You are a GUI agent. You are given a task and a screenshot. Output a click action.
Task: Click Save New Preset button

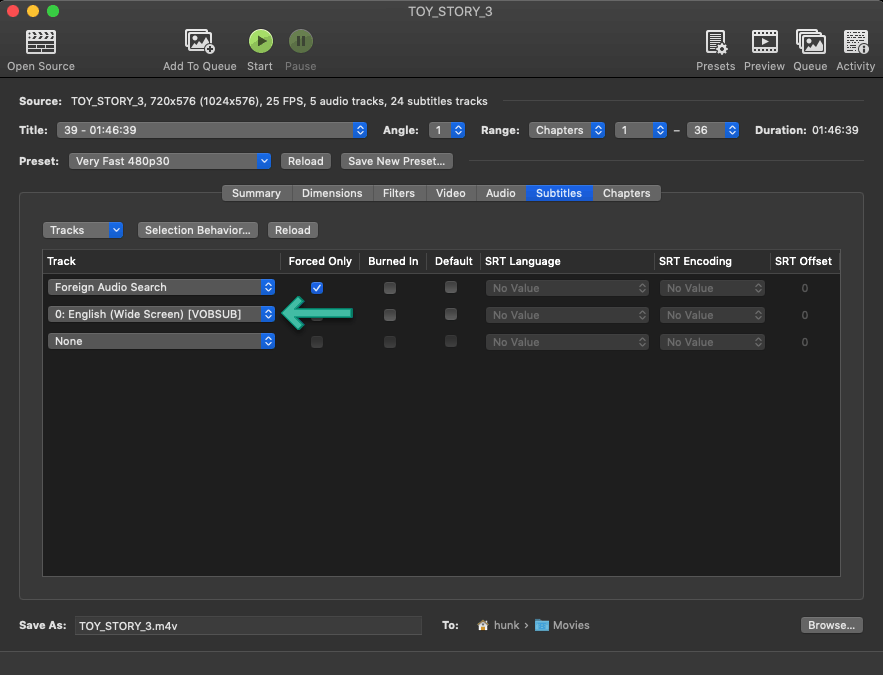pyautogui.click(x=396, y=161)
